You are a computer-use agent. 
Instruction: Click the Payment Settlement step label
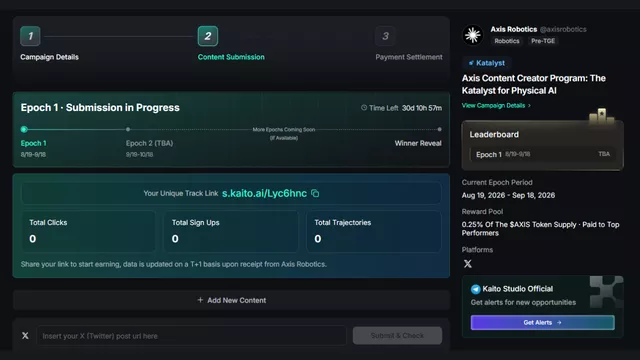(409, 57)
